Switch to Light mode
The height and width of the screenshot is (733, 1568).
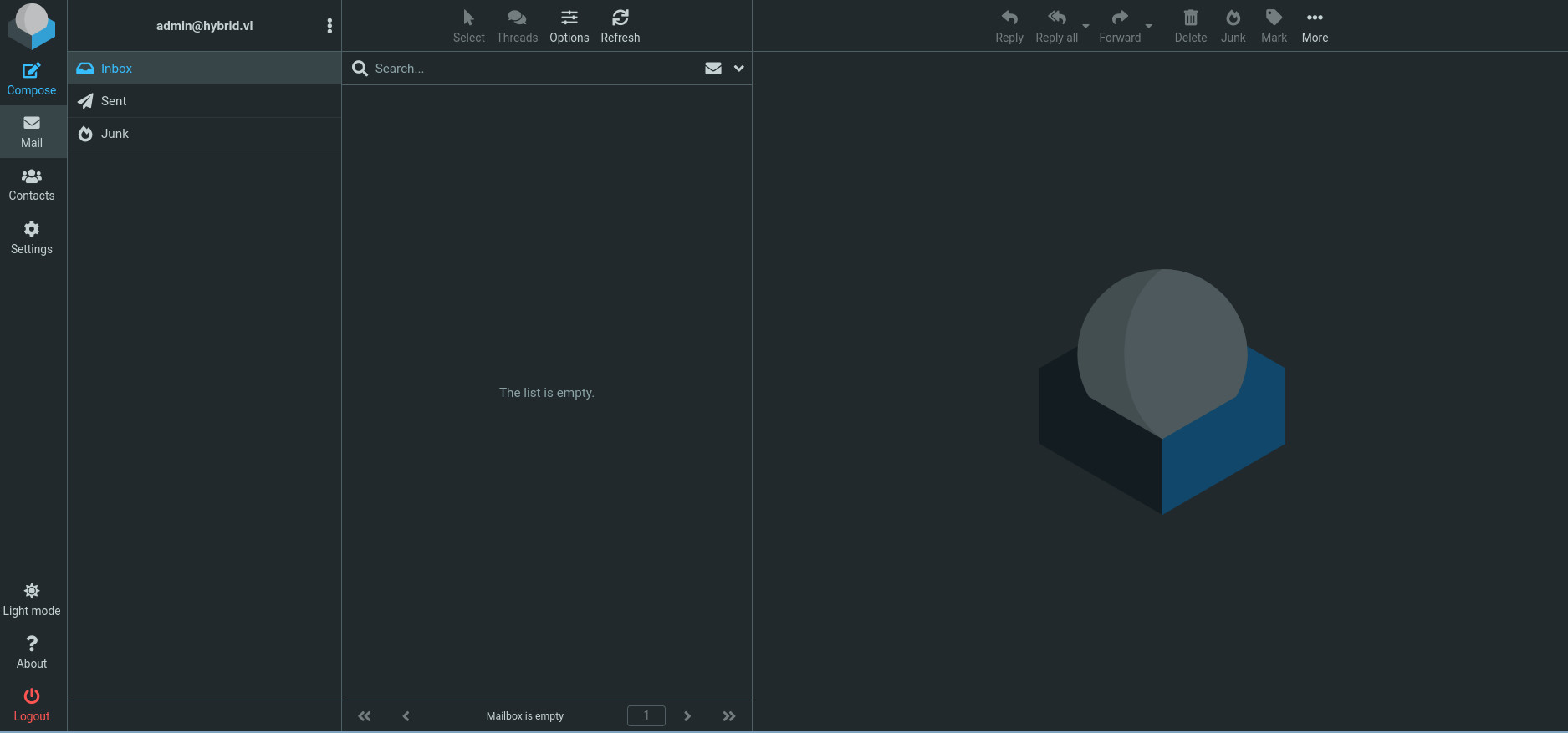coord(32,600)
